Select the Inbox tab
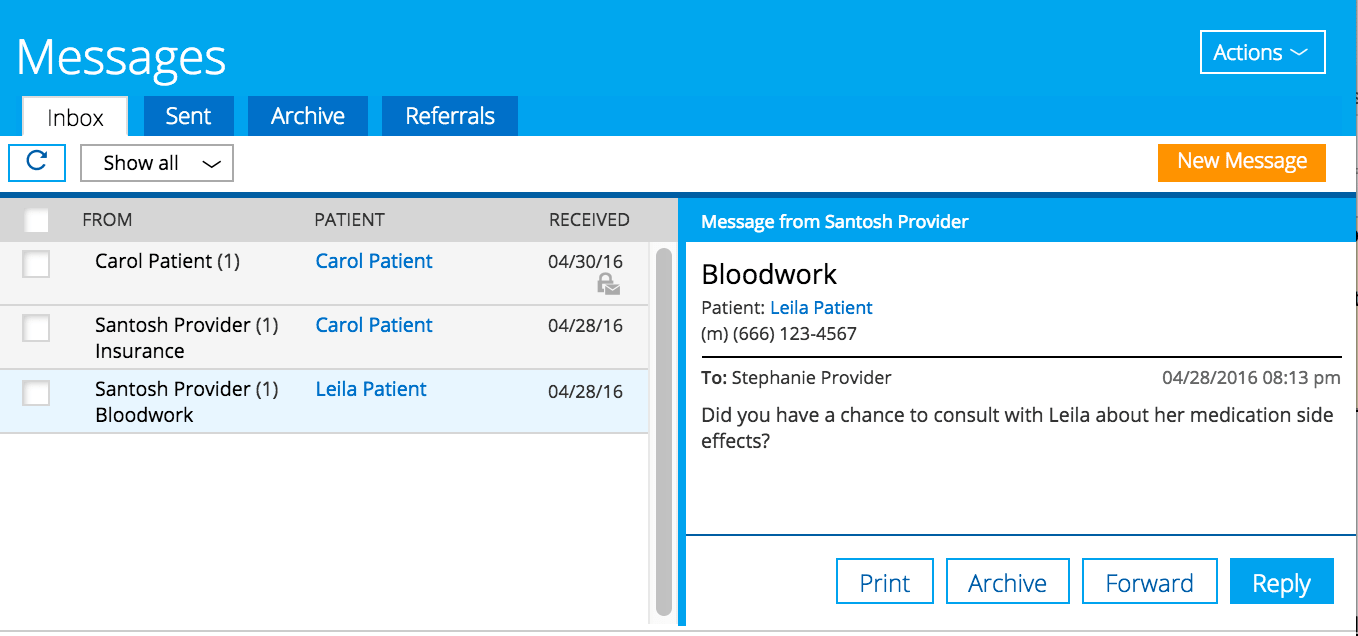 point(75,117)
